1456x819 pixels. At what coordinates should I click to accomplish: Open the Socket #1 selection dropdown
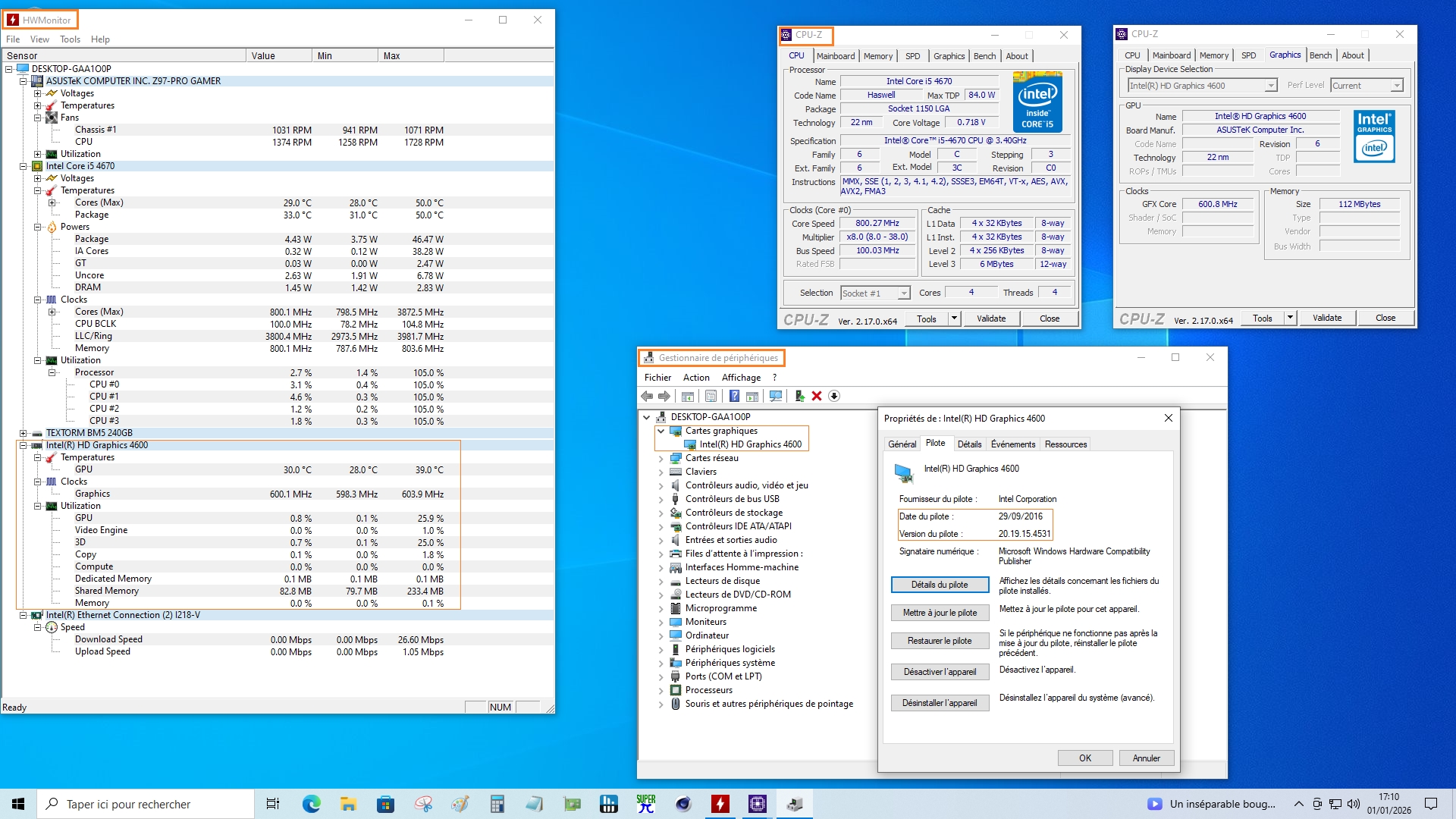[x=904, y=293]
